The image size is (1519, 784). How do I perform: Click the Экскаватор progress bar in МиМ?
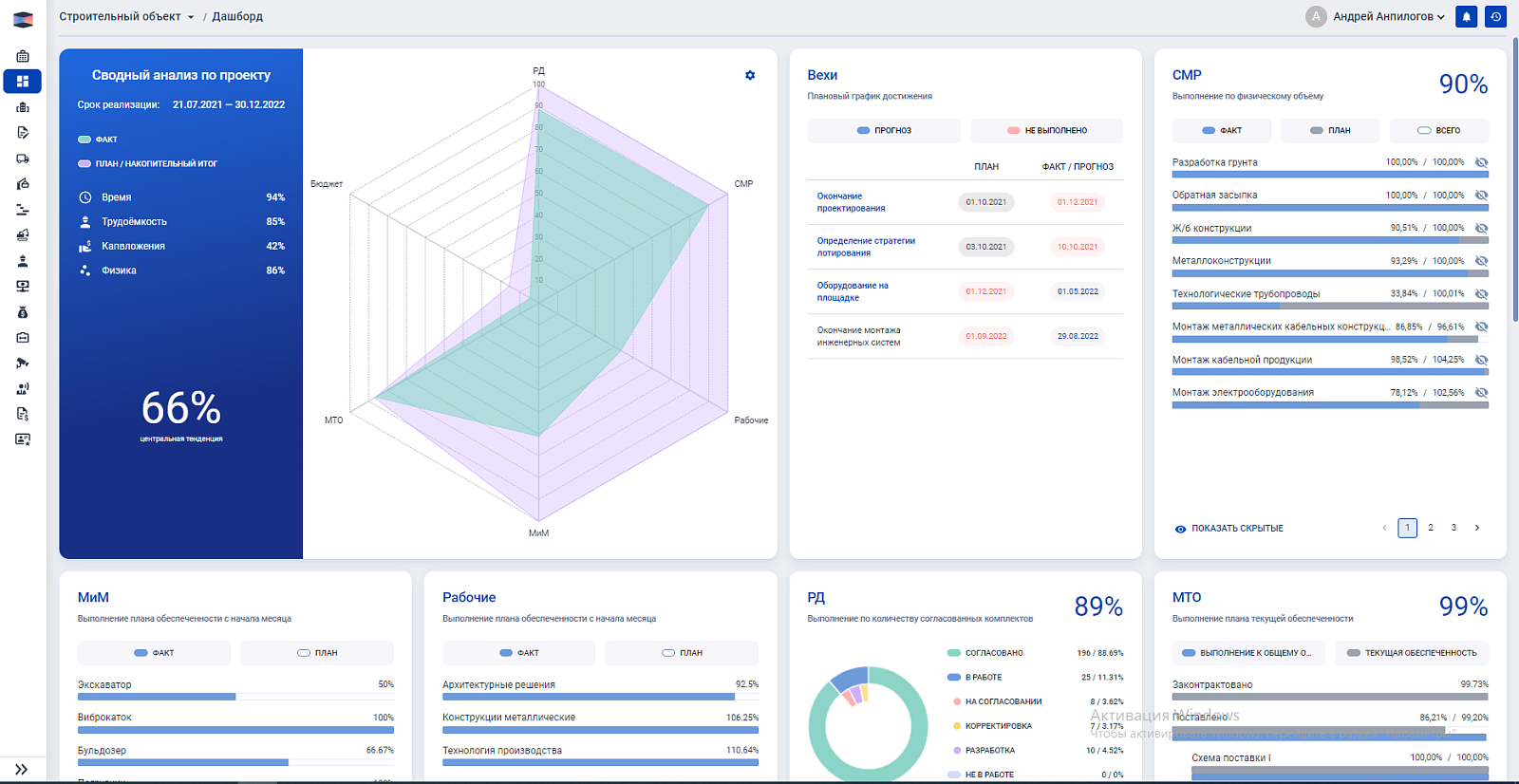235,697
